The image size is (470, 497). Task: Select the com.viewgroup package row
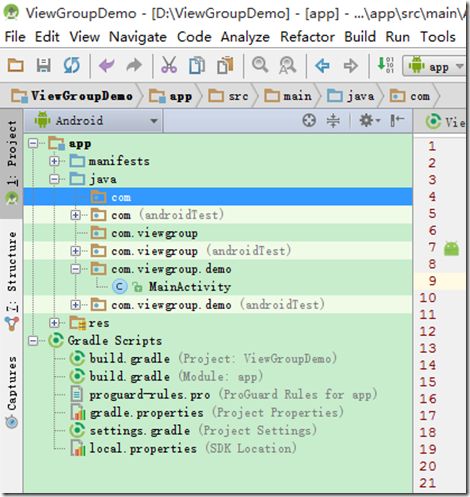tap(218, 233)
